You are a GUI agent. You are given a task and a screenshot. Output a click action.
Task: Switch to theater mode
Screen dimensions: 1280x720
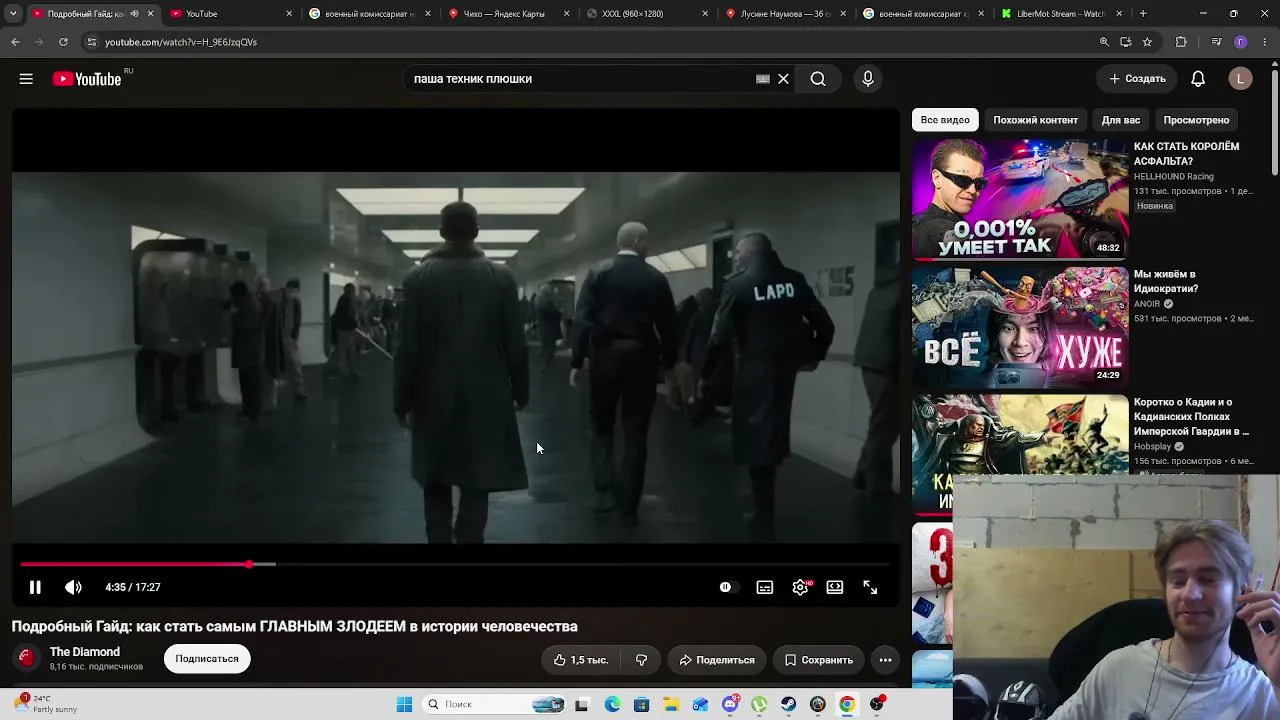click(835, 587)
